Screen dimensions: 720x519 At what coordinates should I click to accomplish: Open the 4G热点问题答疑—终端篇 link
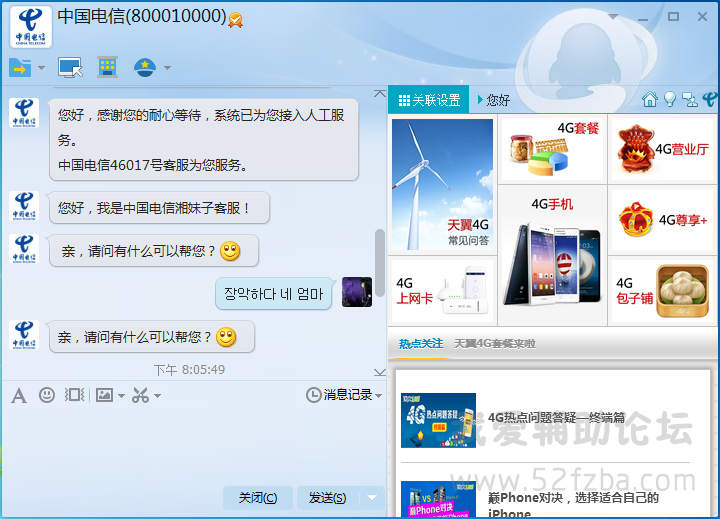(556, 417)
